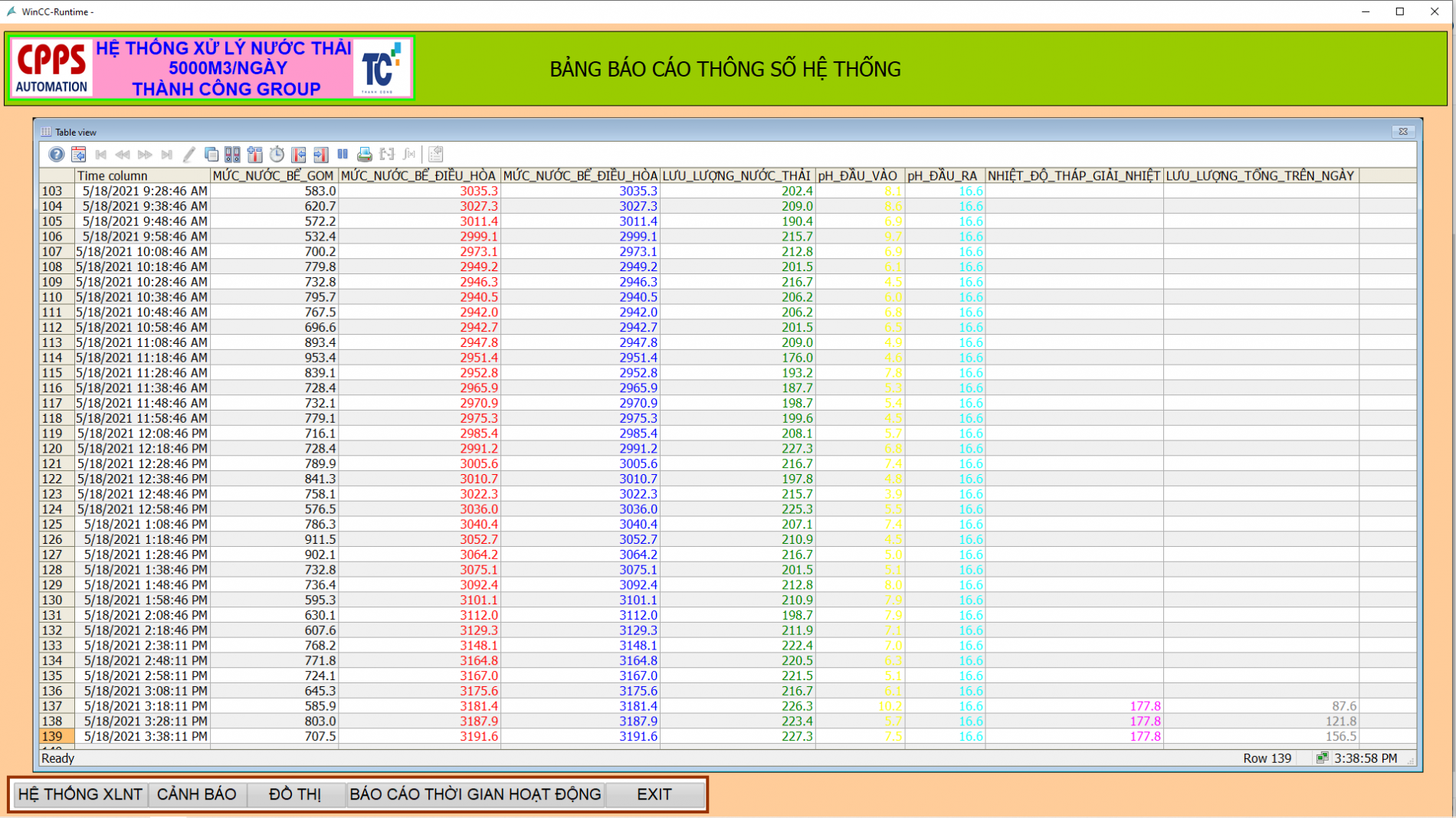Select row 139 in the table

(x=727, y=736)
